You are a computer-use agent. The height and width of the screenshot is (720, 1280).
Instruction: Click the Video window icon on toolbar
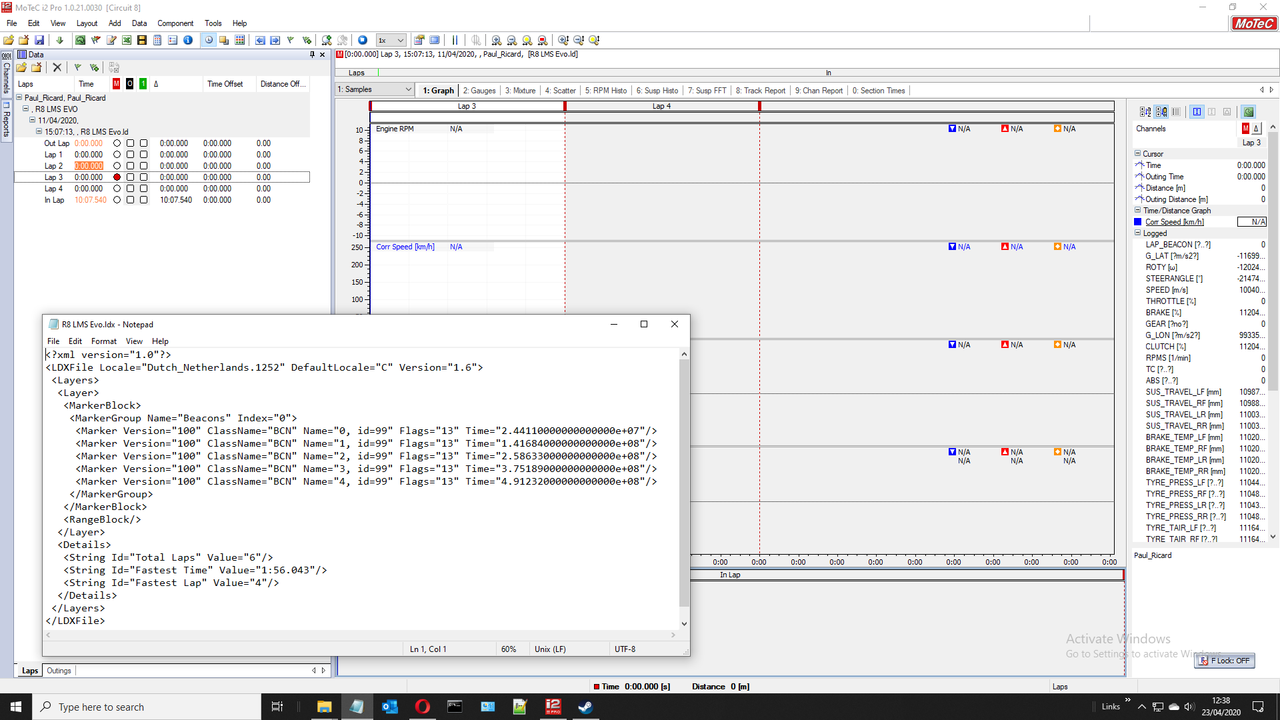click(435, 40)
